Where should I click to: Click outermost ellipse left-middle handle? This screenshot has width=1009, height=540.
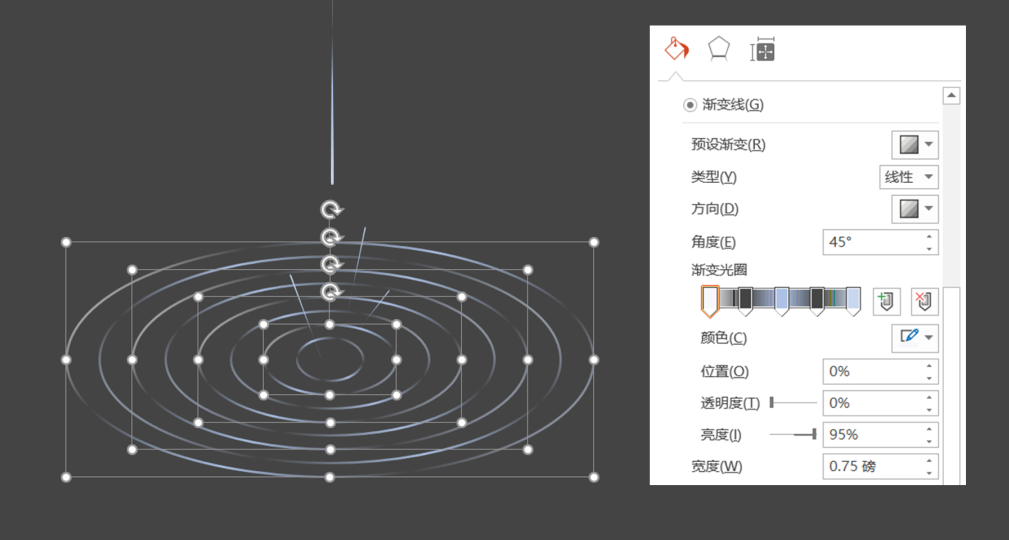click(x=66, y=360)
